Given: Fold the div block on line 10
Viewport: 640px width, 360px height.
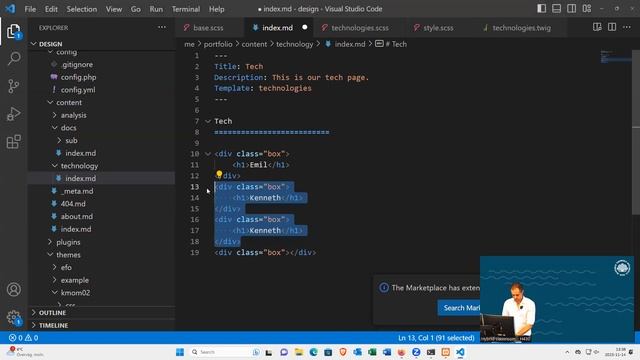Looking at the screenshot, I should [x=208, y=154].
